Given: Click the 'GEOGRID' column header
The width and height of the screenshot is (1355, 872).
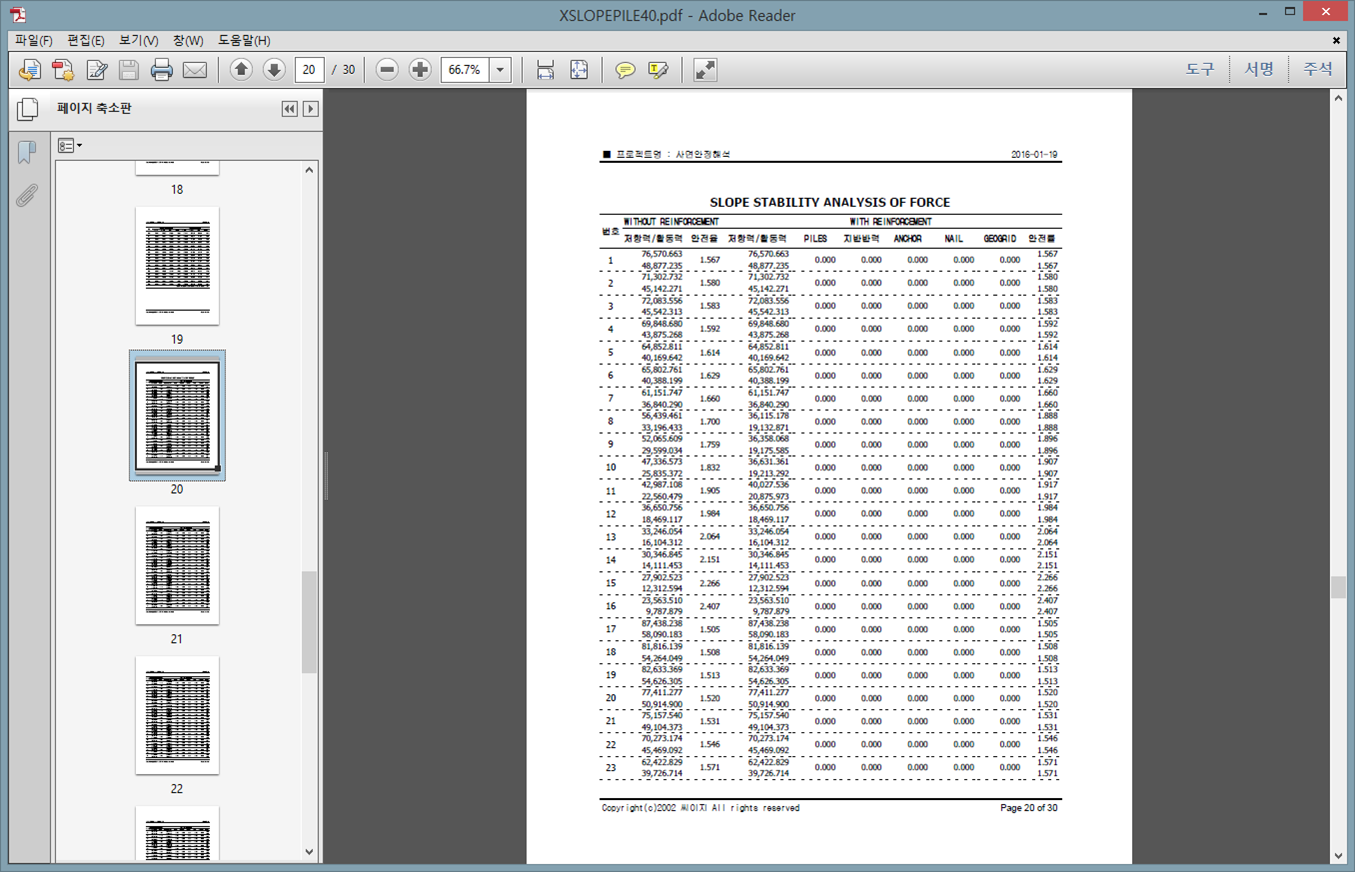Looking at the screenshot, I should pyautogui.click(x=1000, y=239).
